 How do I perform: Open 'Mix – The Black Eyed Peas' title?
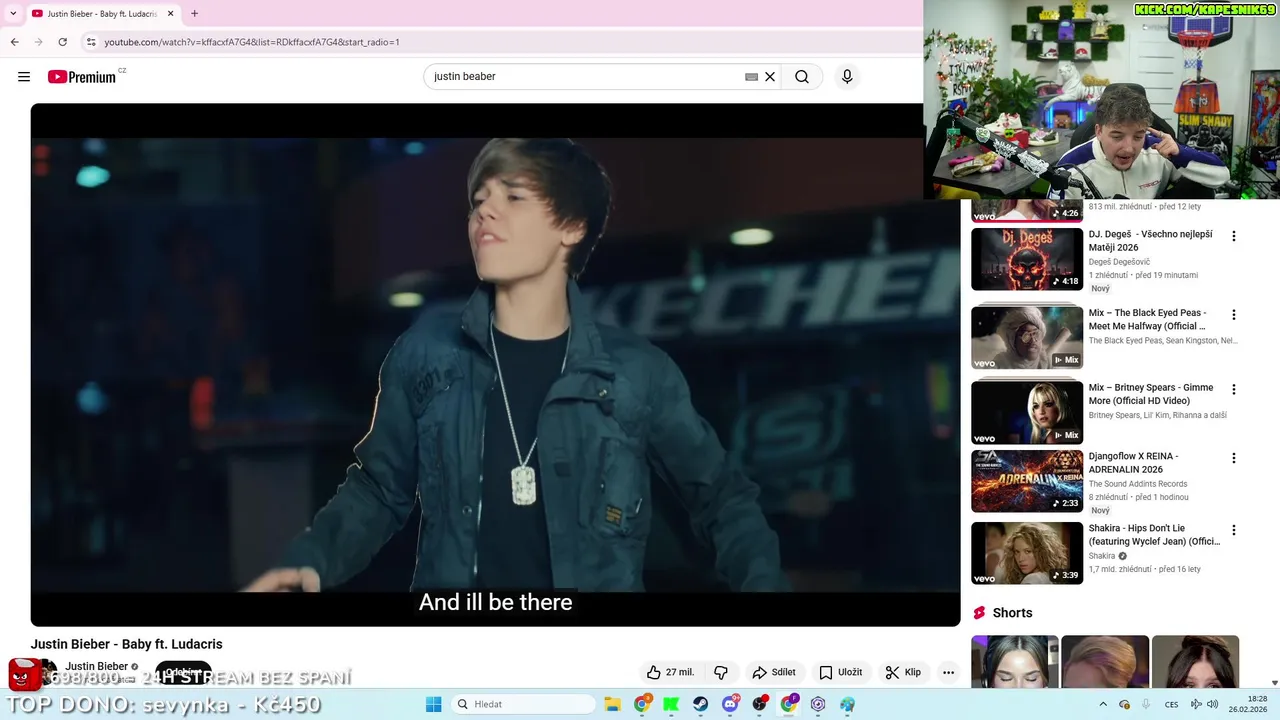point(1148,319)
